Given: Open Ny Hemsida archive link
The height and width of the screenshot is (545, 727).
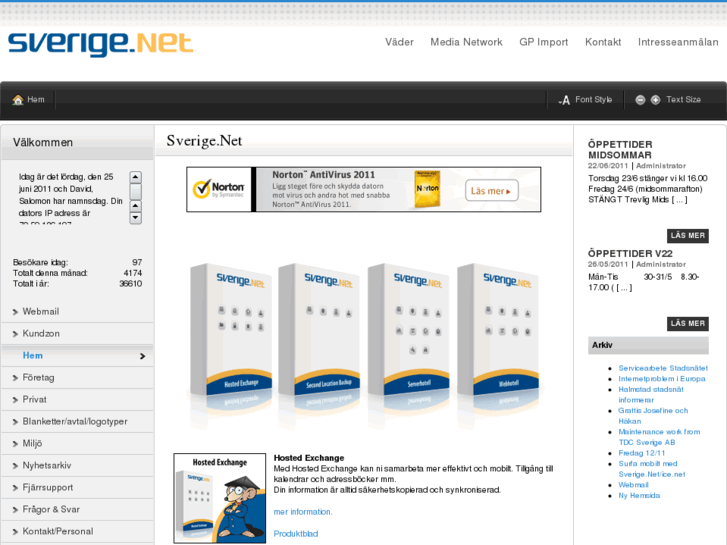Looking at the screenshot, I should point(639,495).
